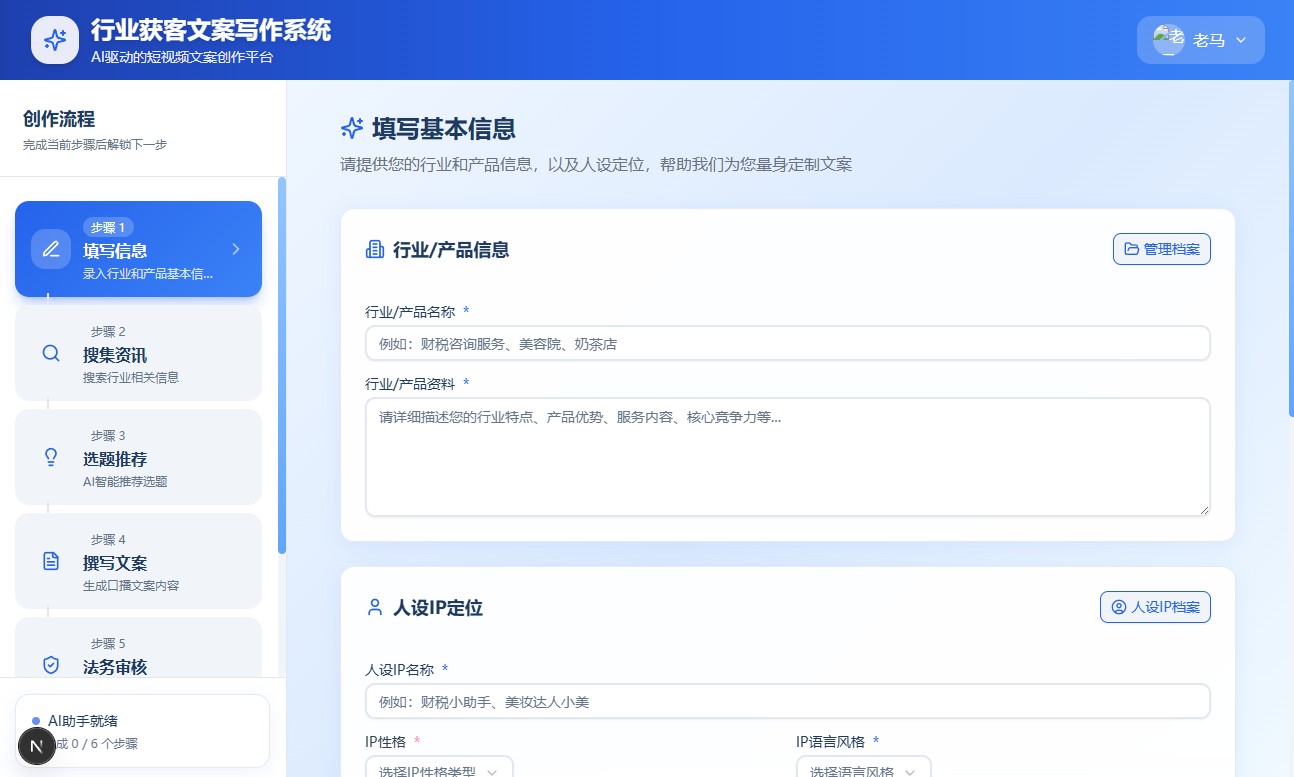Open the 老马 user account dropdown
Screen dimensions: 1294x777
1200,40
